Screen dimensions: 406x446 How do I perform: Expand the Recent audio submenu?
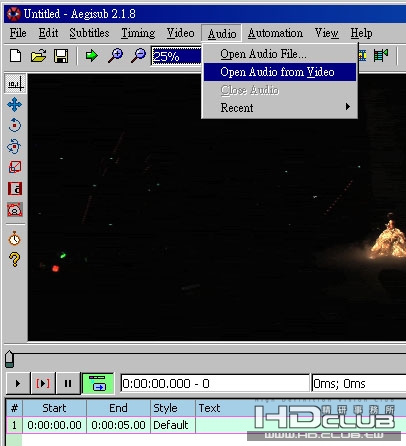[x=280, y=108]
